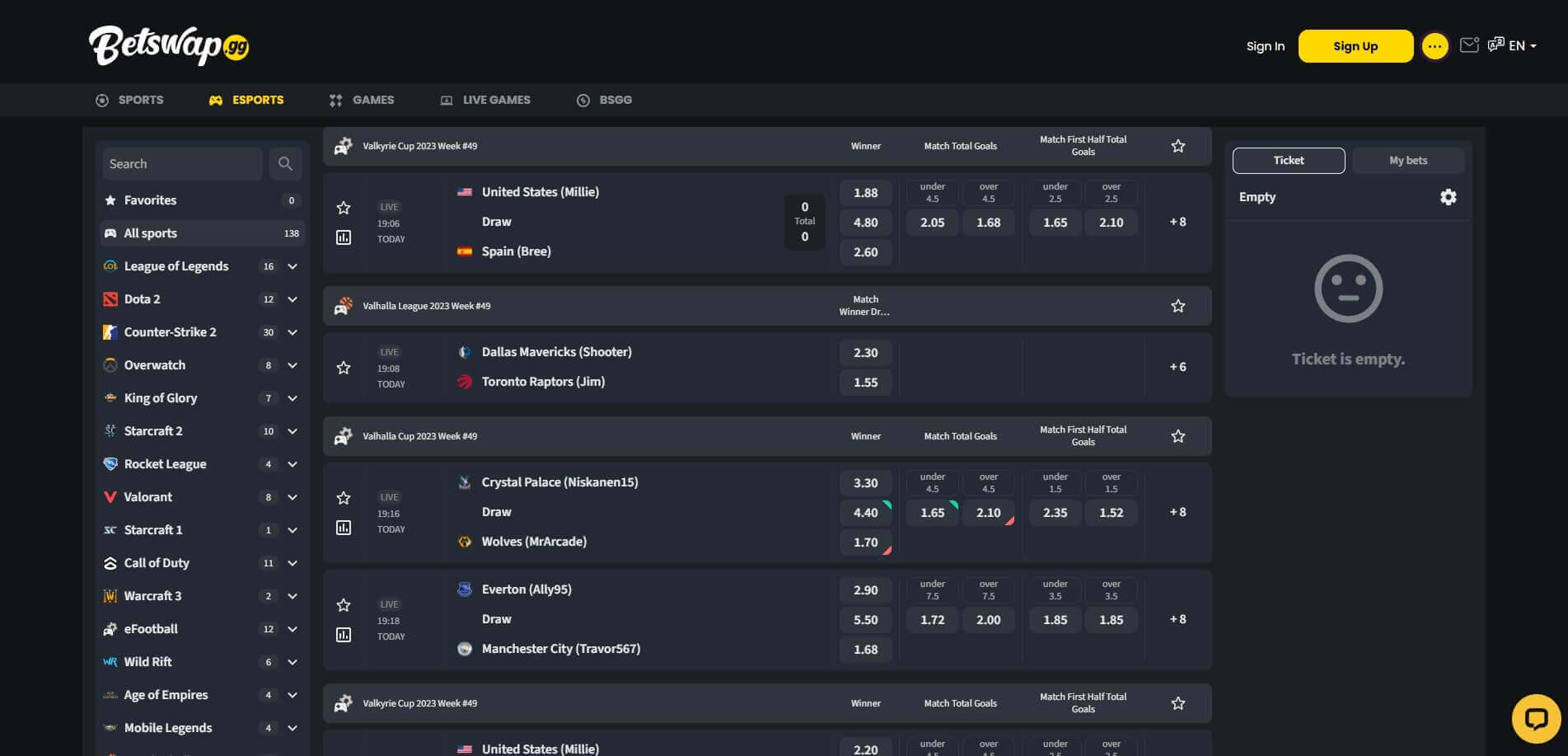Image resolution: width=1568 pixels, height=756 pixels.
Task: Favorite the Everton vs Manchester City match
Action: (x=344, y=604)
